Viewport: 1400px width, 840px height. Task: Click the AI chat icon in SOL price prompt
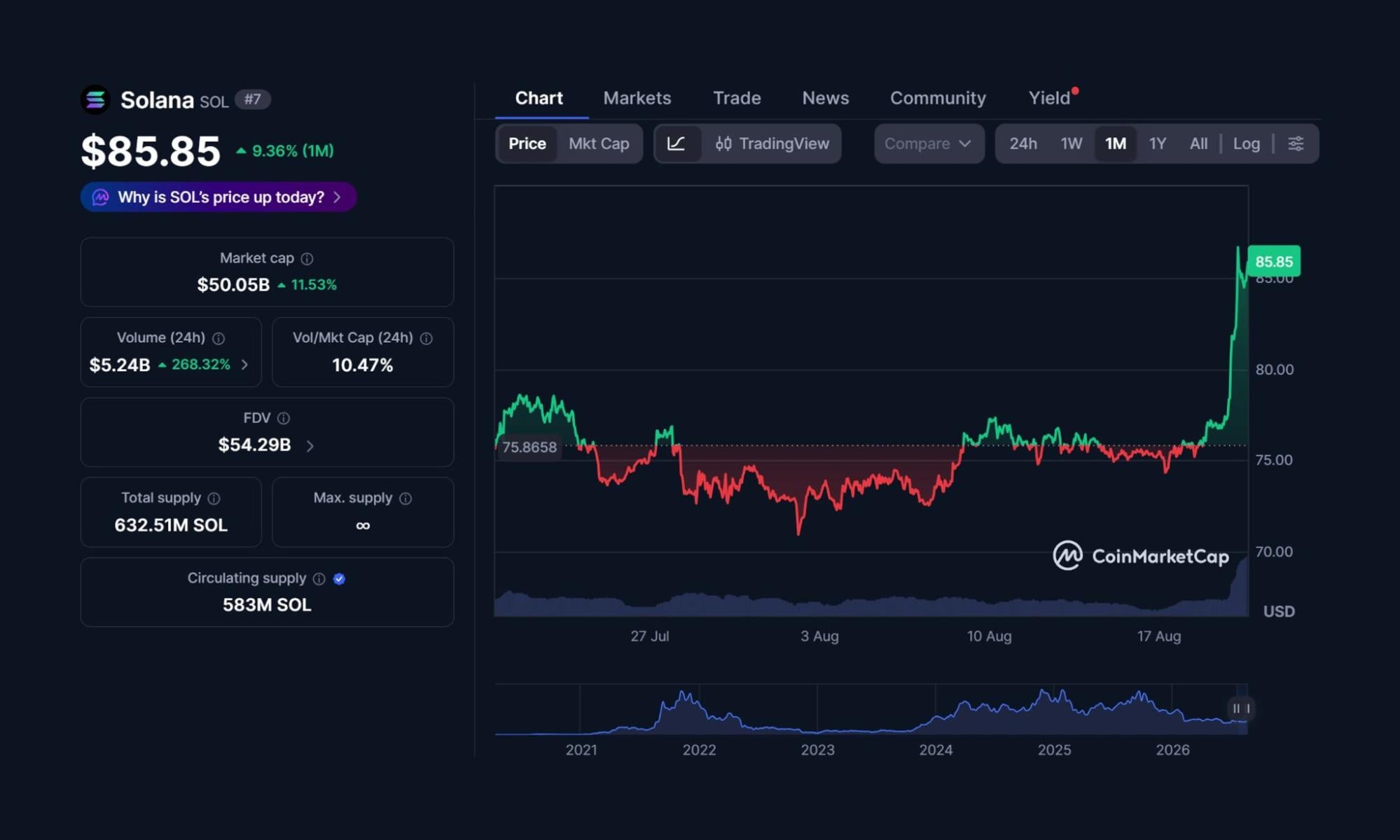100,197
